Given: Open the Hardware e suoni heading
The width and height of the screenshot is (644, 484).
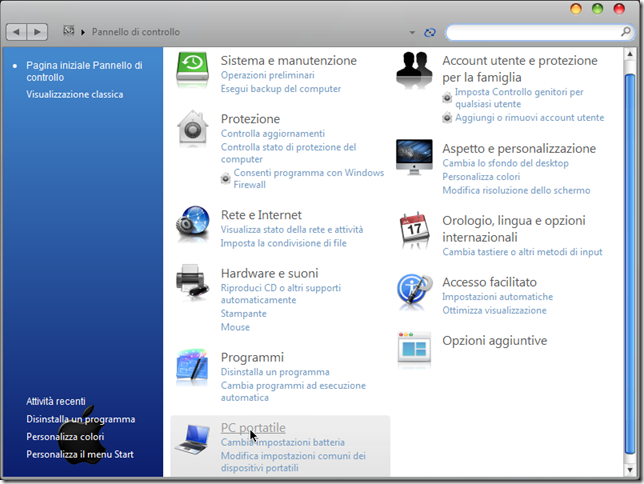Looking at the screenshot, I should click(269, 273).
